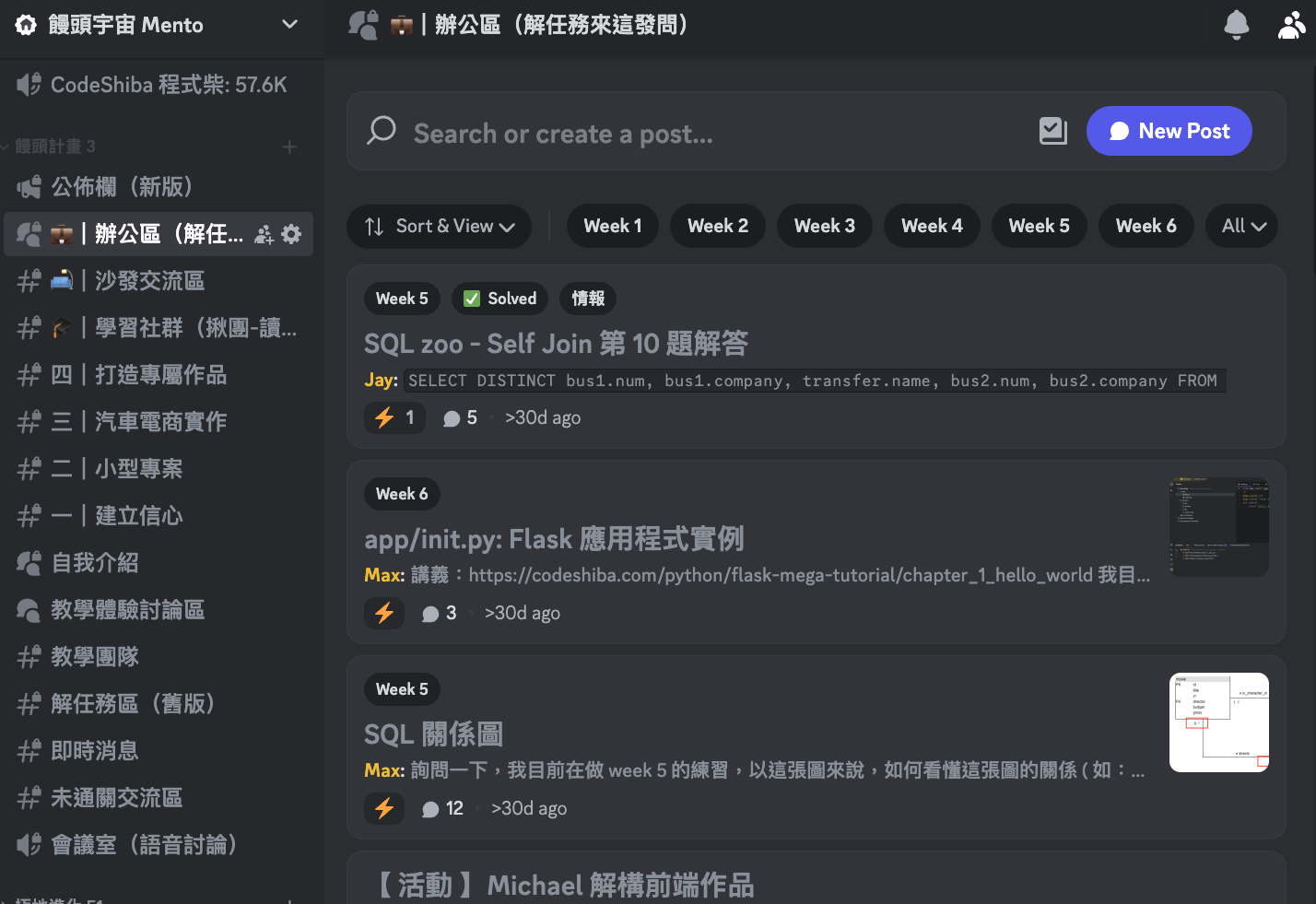Add channel with plus icon in 饅頭計畫 3
Image resolution: width=1316 pixels, height=904 pixels.
tap(289, 147)
